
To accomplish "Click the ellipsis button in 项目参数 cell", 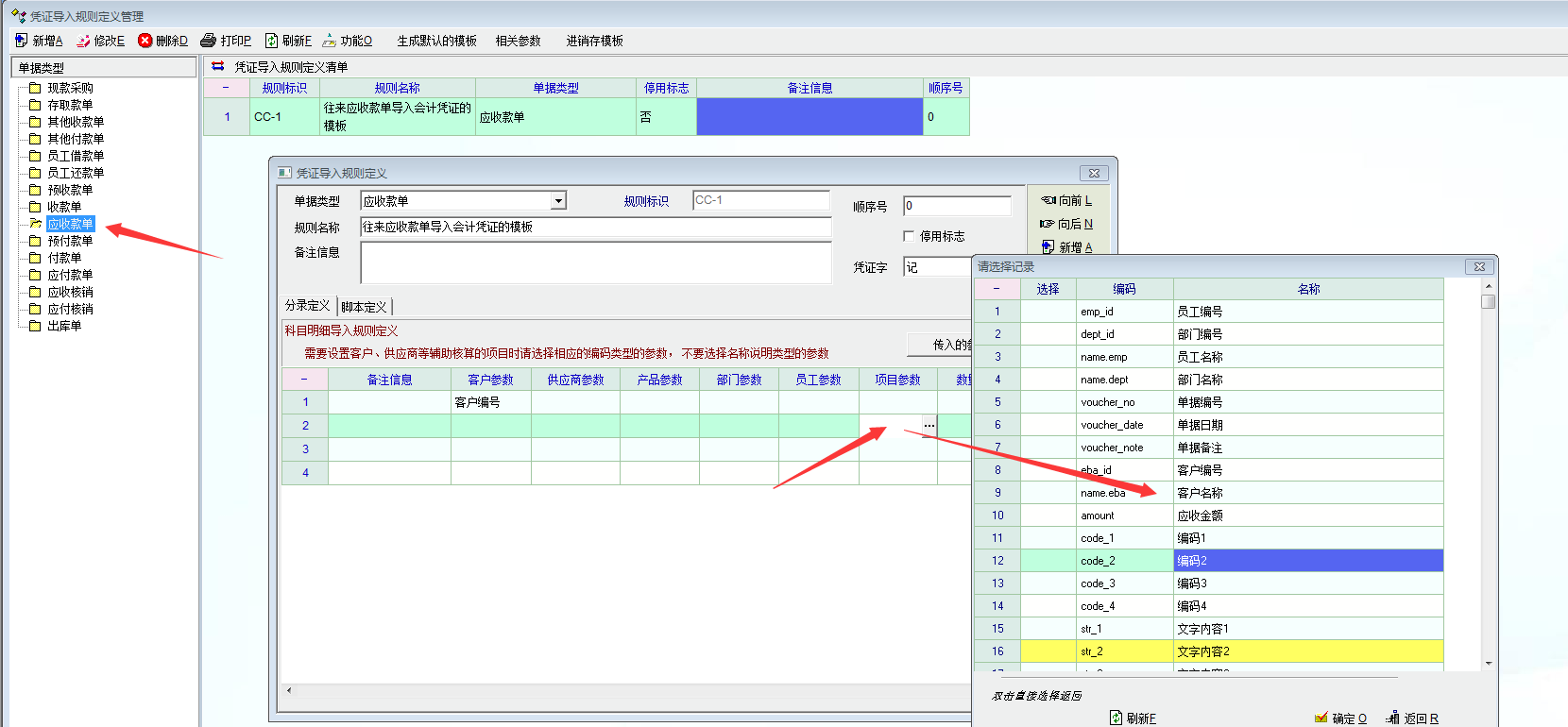I will (x=929, y=426).
